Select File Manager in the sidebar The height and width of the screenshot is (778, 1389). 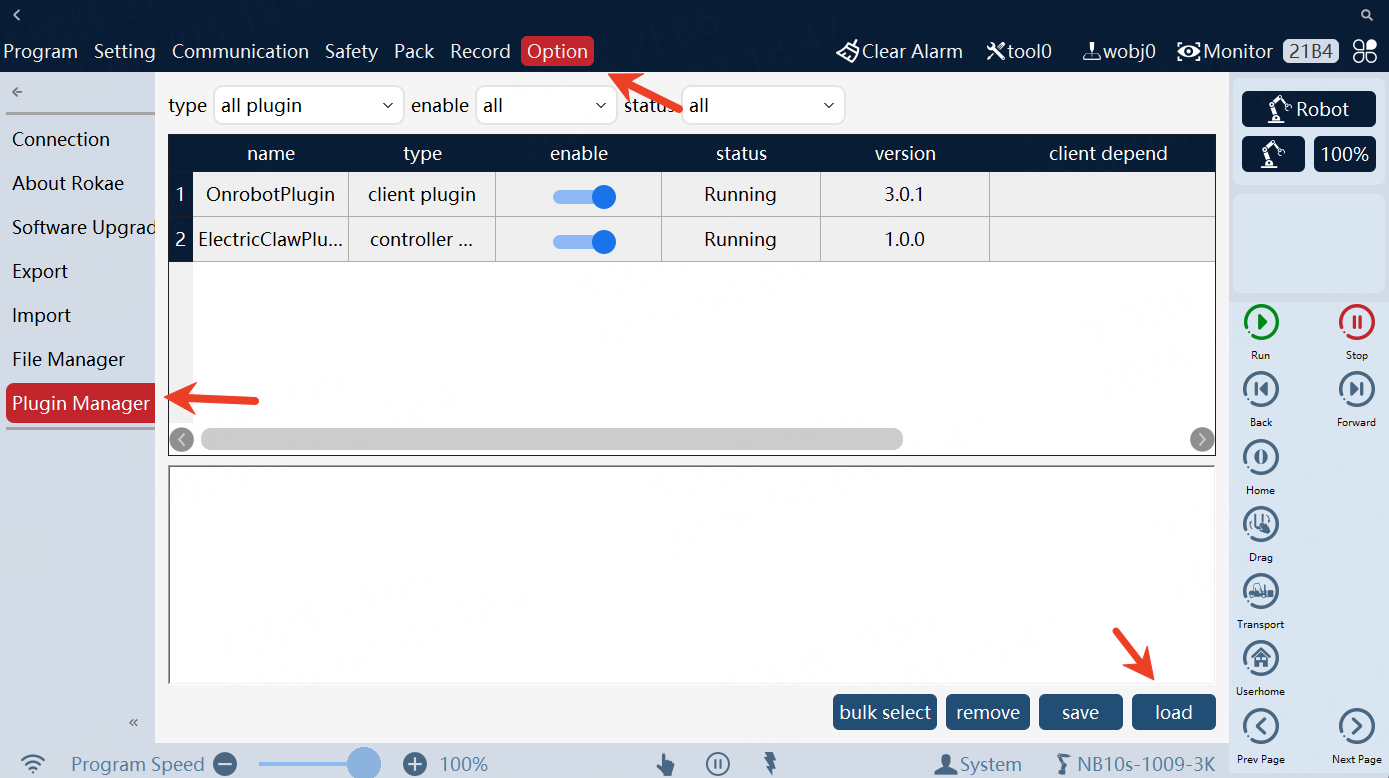68,359
